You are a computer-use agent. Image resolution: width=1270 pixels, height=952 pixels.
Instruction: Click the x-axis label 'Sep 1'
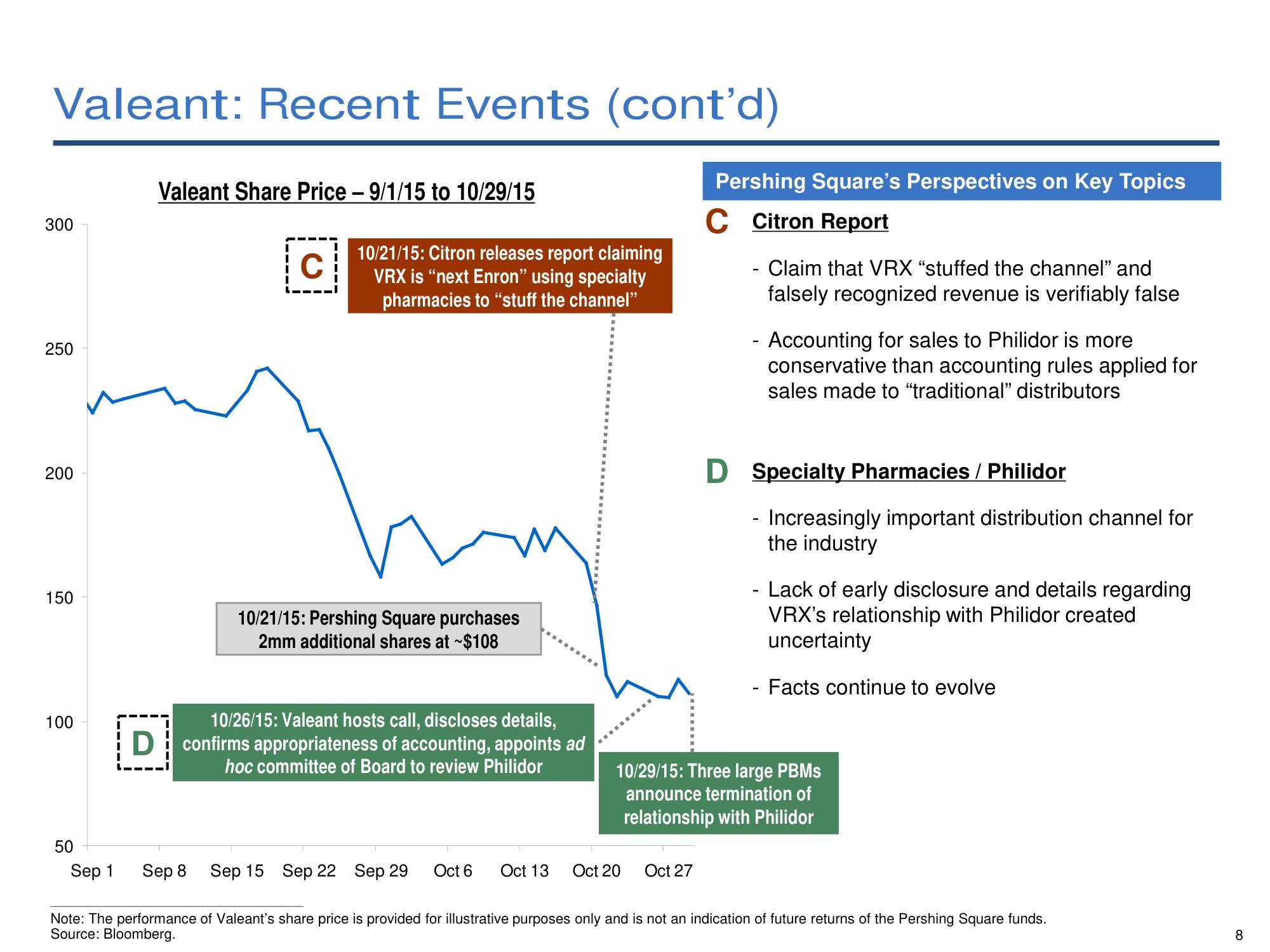[92, 871]
